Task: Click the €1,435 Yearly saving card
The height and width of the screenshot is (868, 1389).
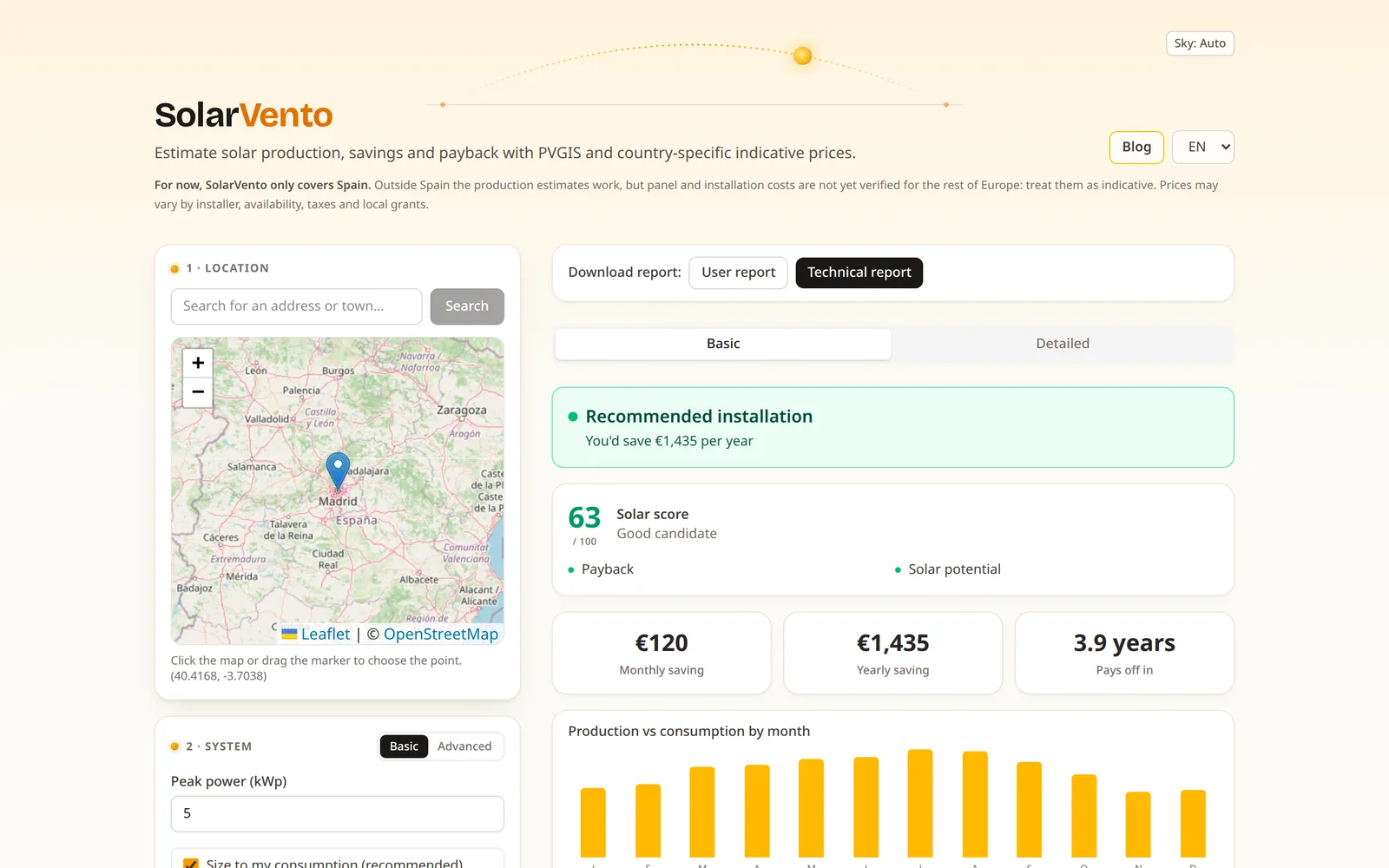Action: 893,654
